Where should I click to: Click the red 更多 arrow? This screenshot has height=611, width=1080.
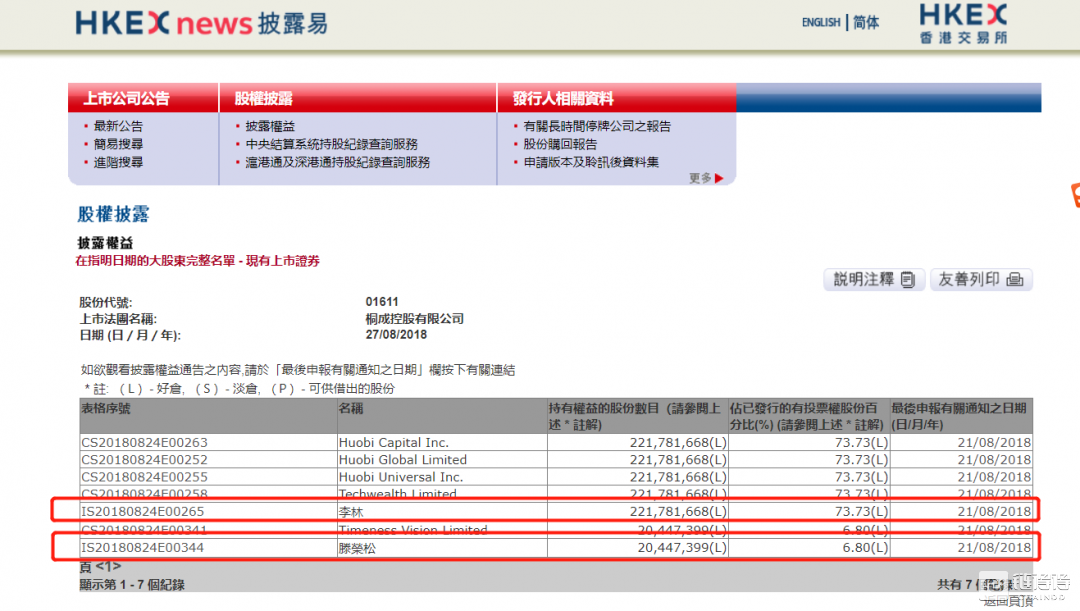pos(719,179)
